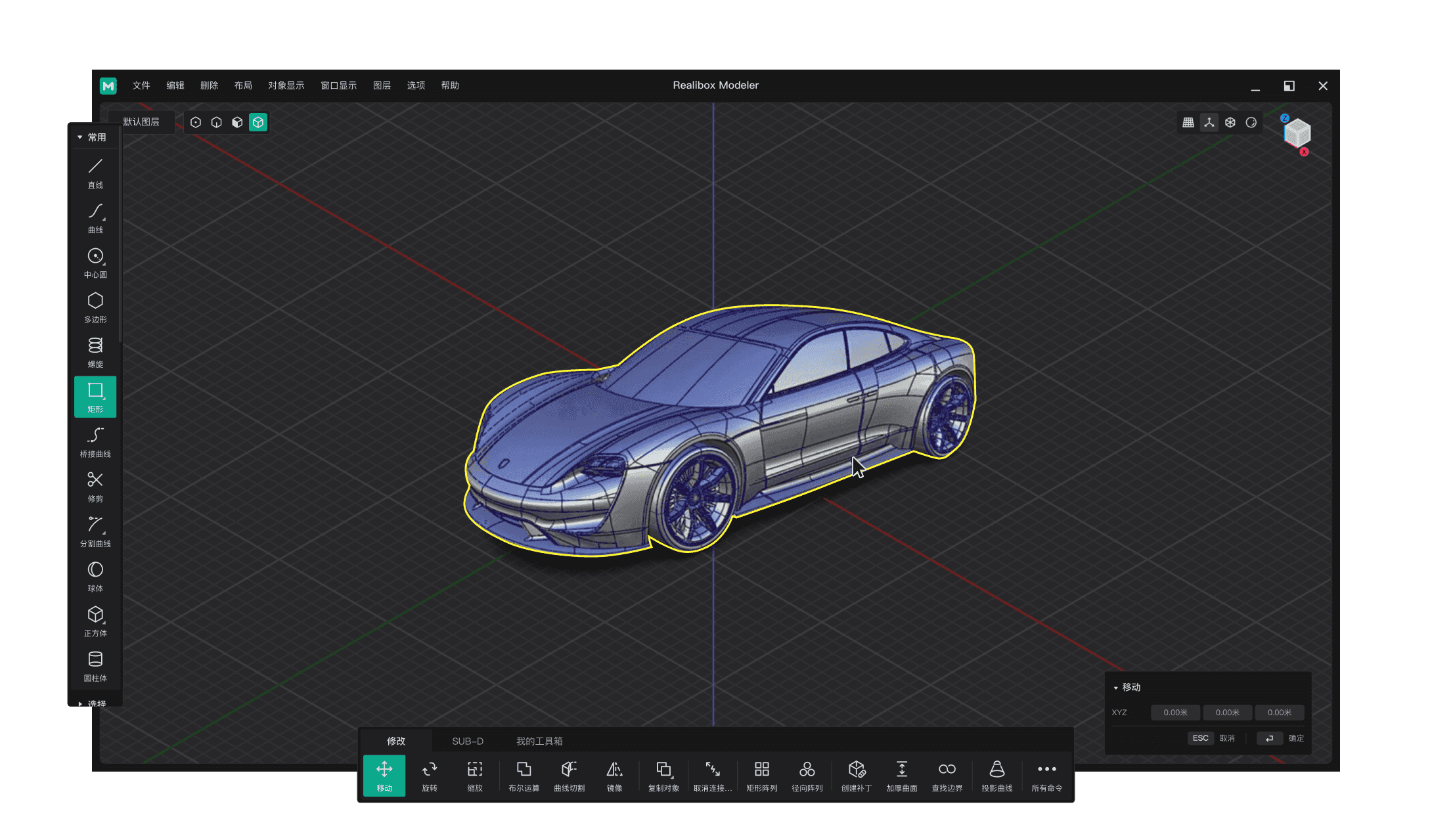1432x840 pixels.
Task: Activate the 移动 move tool
Action: point(384,776)
